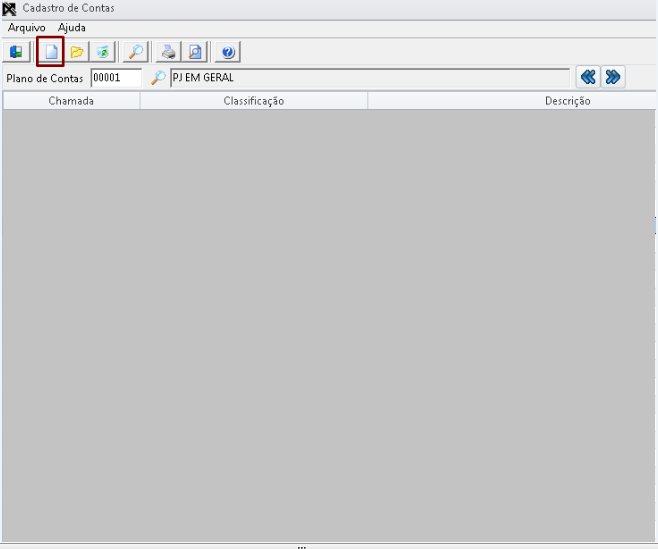This screenshot has height=549, width=658.
Task: Click the Plano de Contas code field 00001
Action: click(x=116, y=78)
